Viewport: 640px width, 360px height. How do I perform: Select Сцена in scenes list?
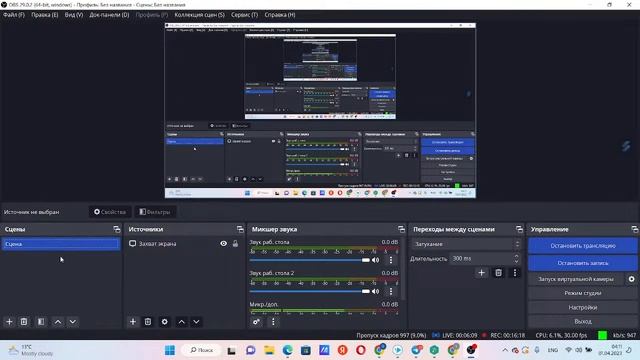(61, 244)
